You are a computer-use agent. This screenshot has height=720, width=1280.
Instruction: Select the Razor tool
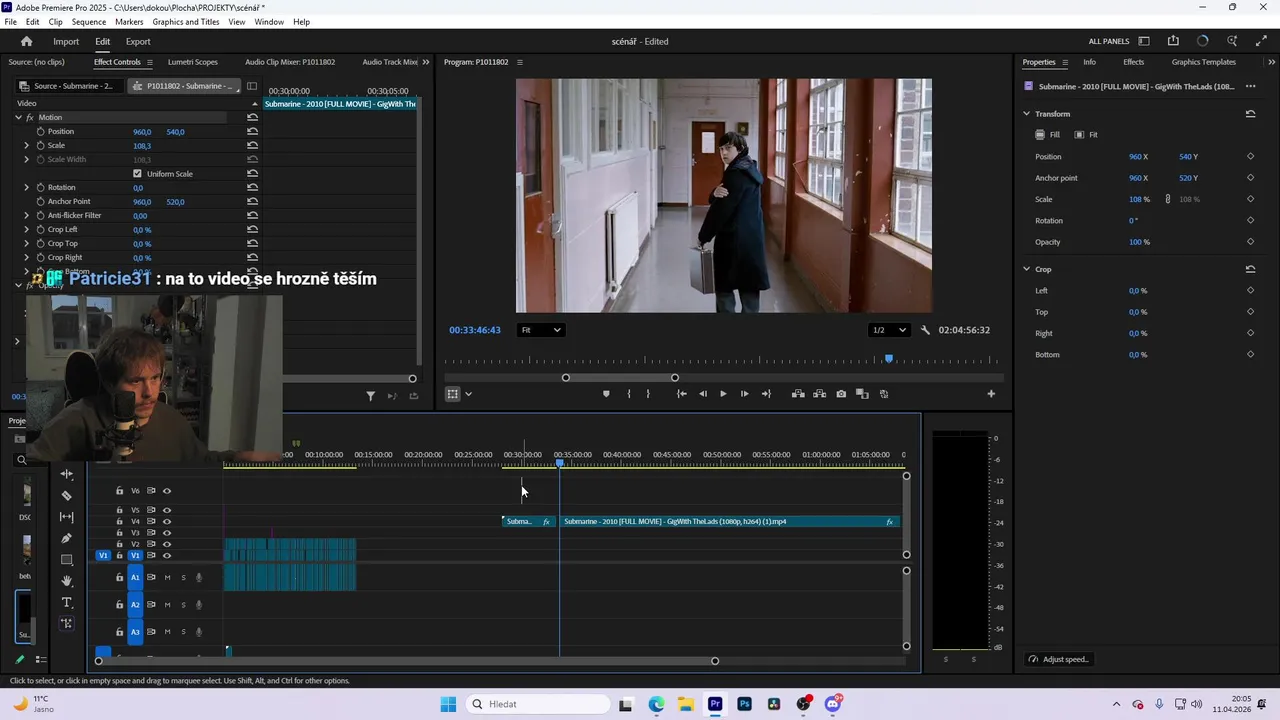click(67, 496)
